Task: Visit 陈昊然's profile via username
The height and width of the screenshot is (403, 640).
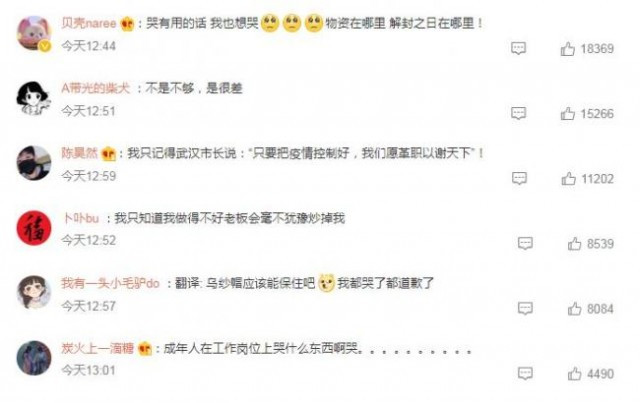Action: coord(80,153)
